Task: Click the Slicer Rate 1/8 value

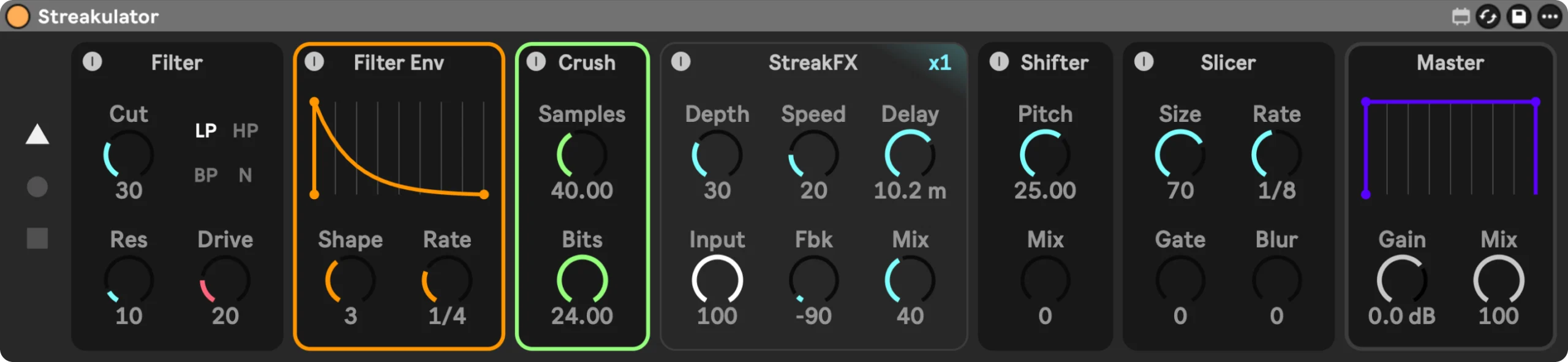Action: (x=1276, y=190)
